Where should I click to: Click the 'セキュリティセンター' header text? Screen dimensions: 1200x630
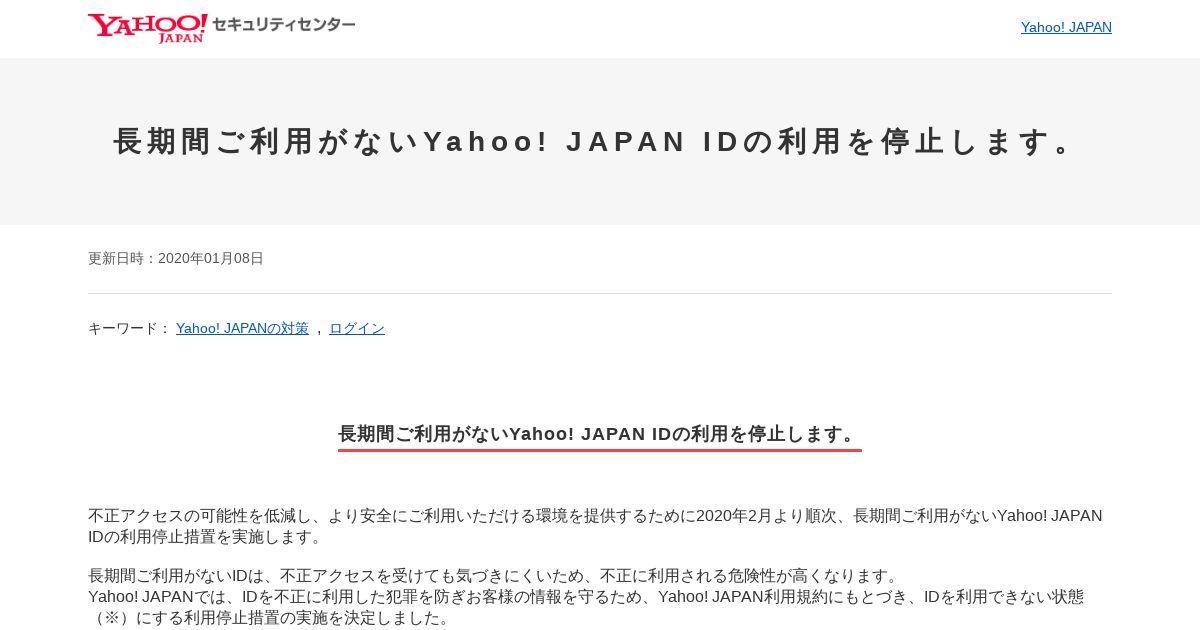coord(284,25)
